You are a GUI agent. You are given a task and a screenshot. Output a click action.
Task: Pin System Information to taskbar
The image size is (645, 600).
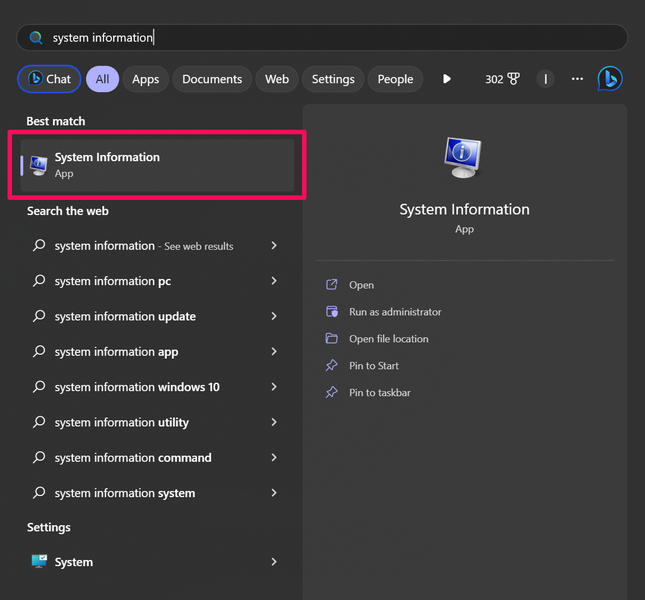[379, 393]
